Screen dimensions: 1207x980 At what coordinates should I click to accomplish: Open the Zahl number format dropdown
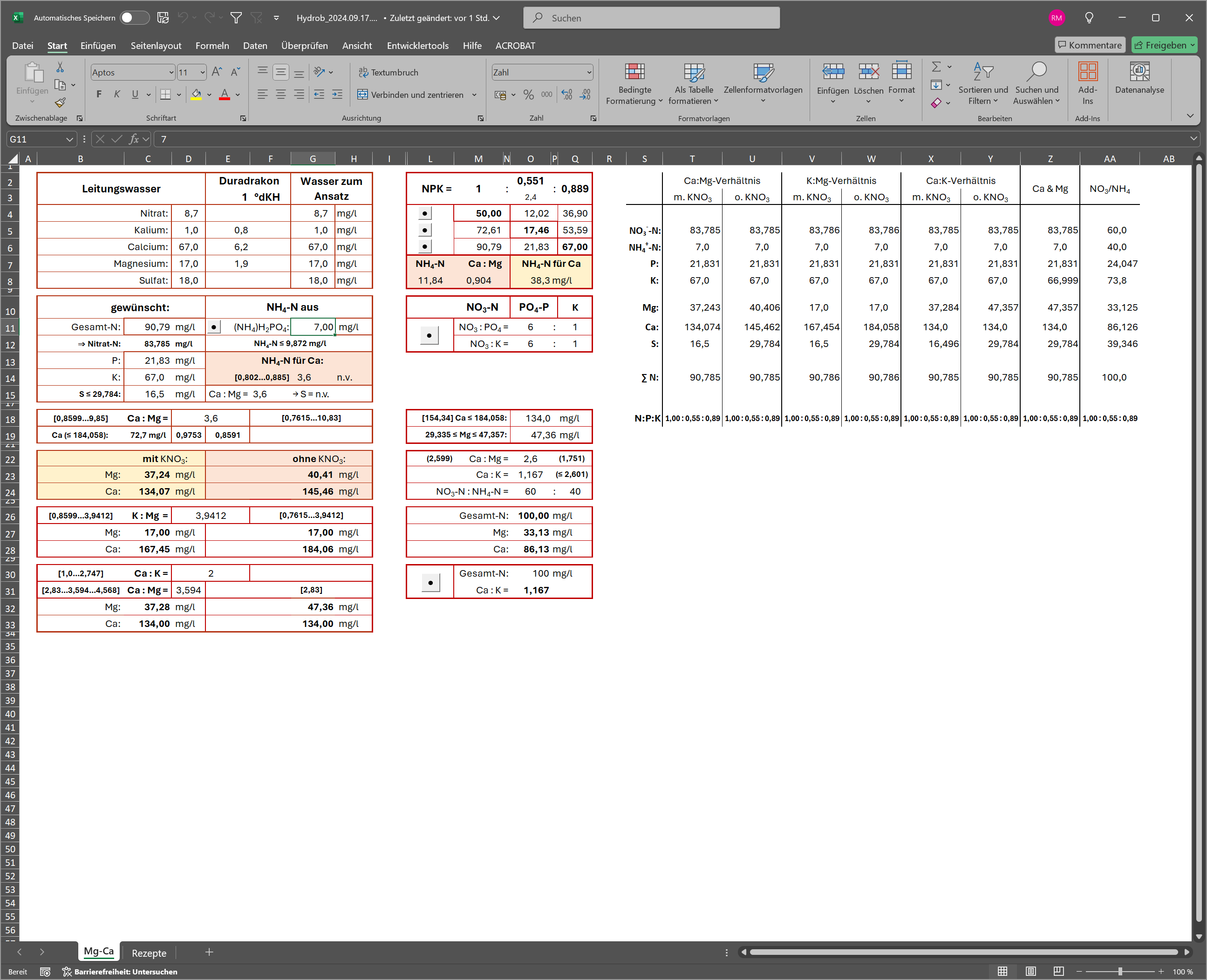pos(589,72)
